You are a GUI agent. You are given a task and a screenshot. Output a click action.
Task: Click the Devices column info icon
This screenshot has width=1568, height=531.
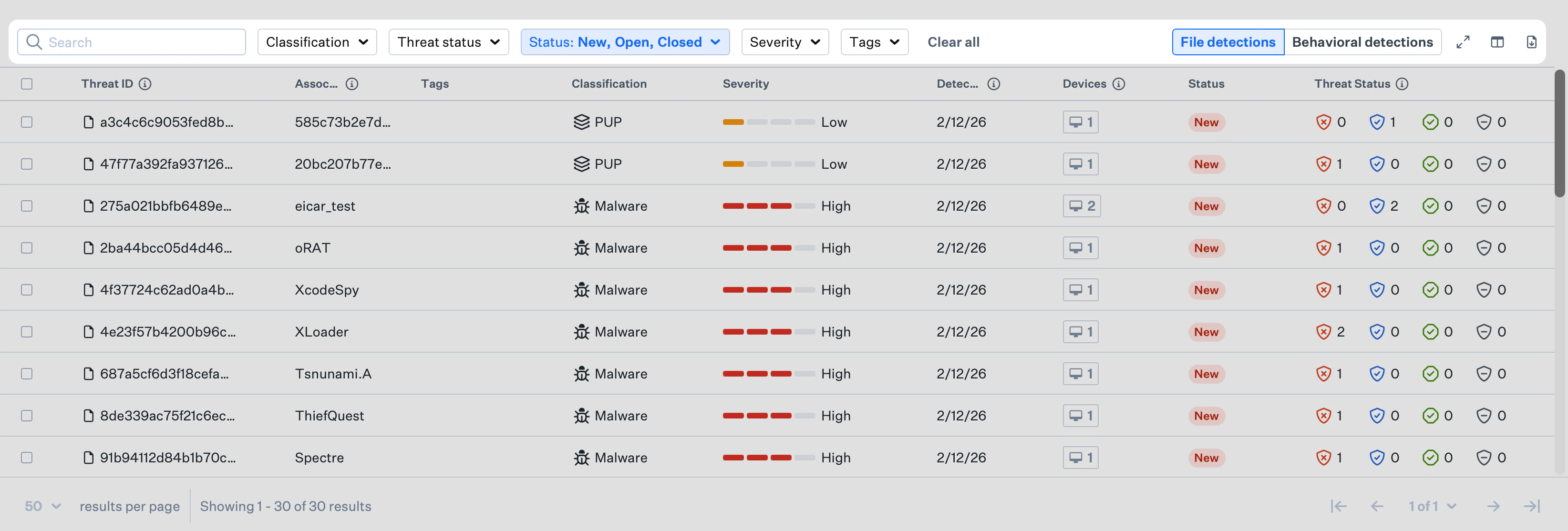click(x=1119, y=84)
